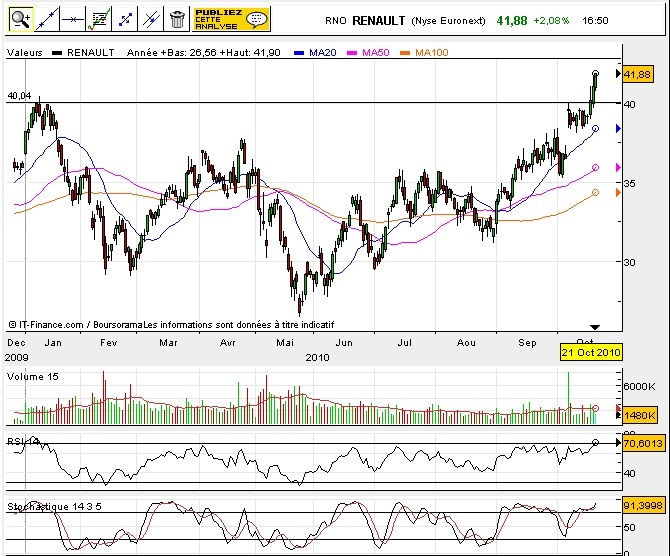The image size is (670, 556).
Task: Click the Année +Bas: 26,56 +Haut: 41,90 text
Action: [x=204, y=53]
